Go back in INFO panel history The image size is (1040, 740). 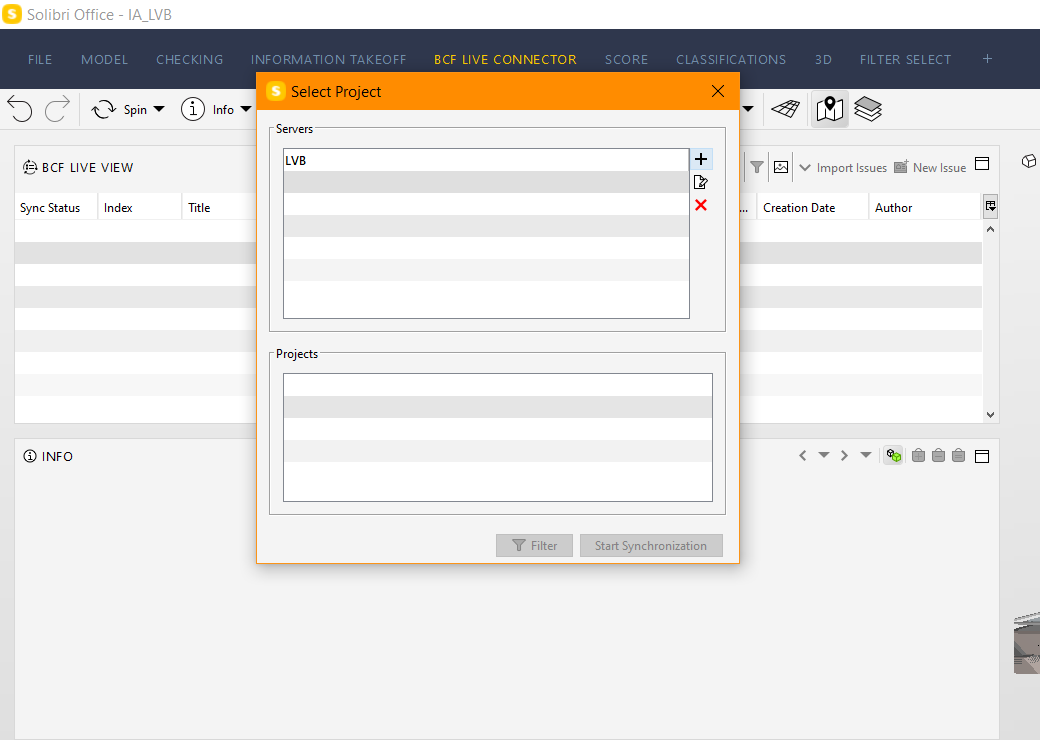[803, 456]
